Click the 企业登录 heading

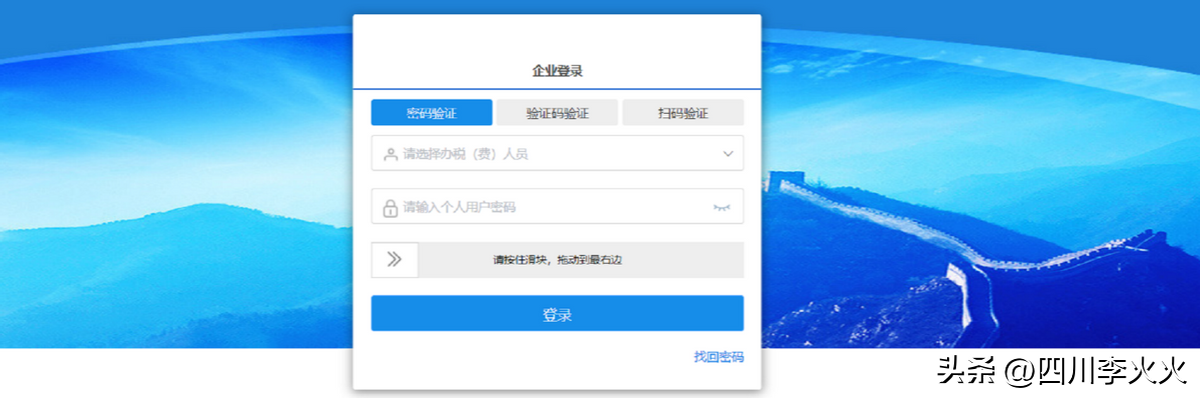pyautogui.click(x=557, y=71)
